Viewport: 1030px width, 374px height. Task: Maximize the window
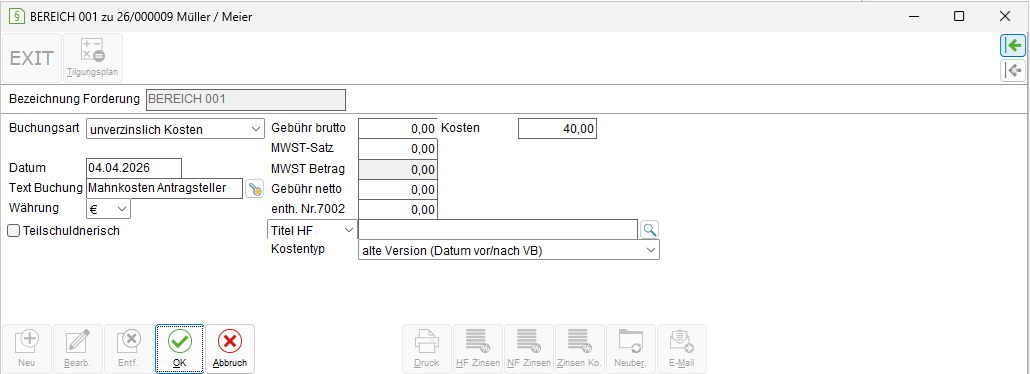pos(959,16)
